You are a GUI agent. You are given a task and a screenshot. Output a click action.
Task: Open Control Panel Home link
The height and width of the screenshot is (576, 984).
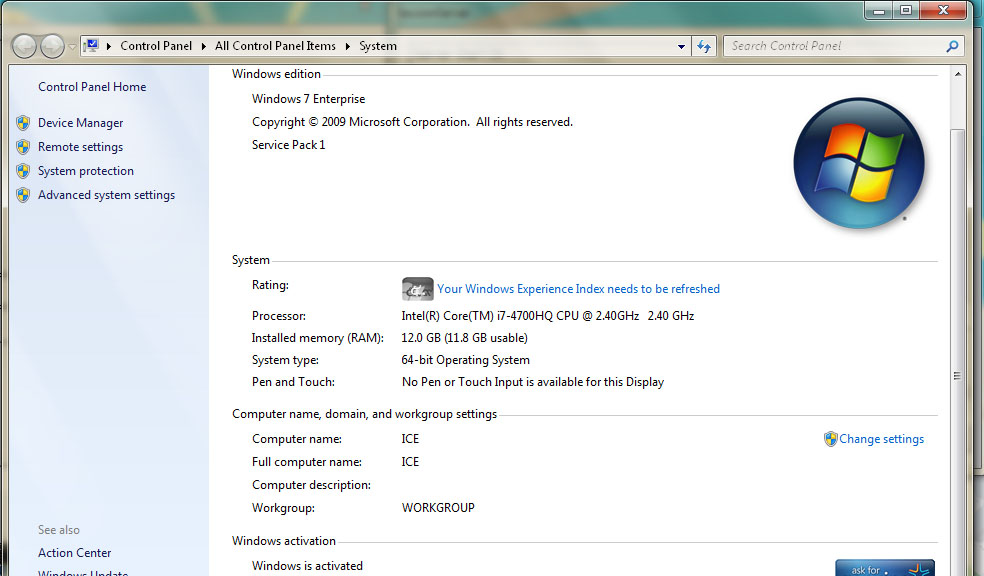coord(92,87)
